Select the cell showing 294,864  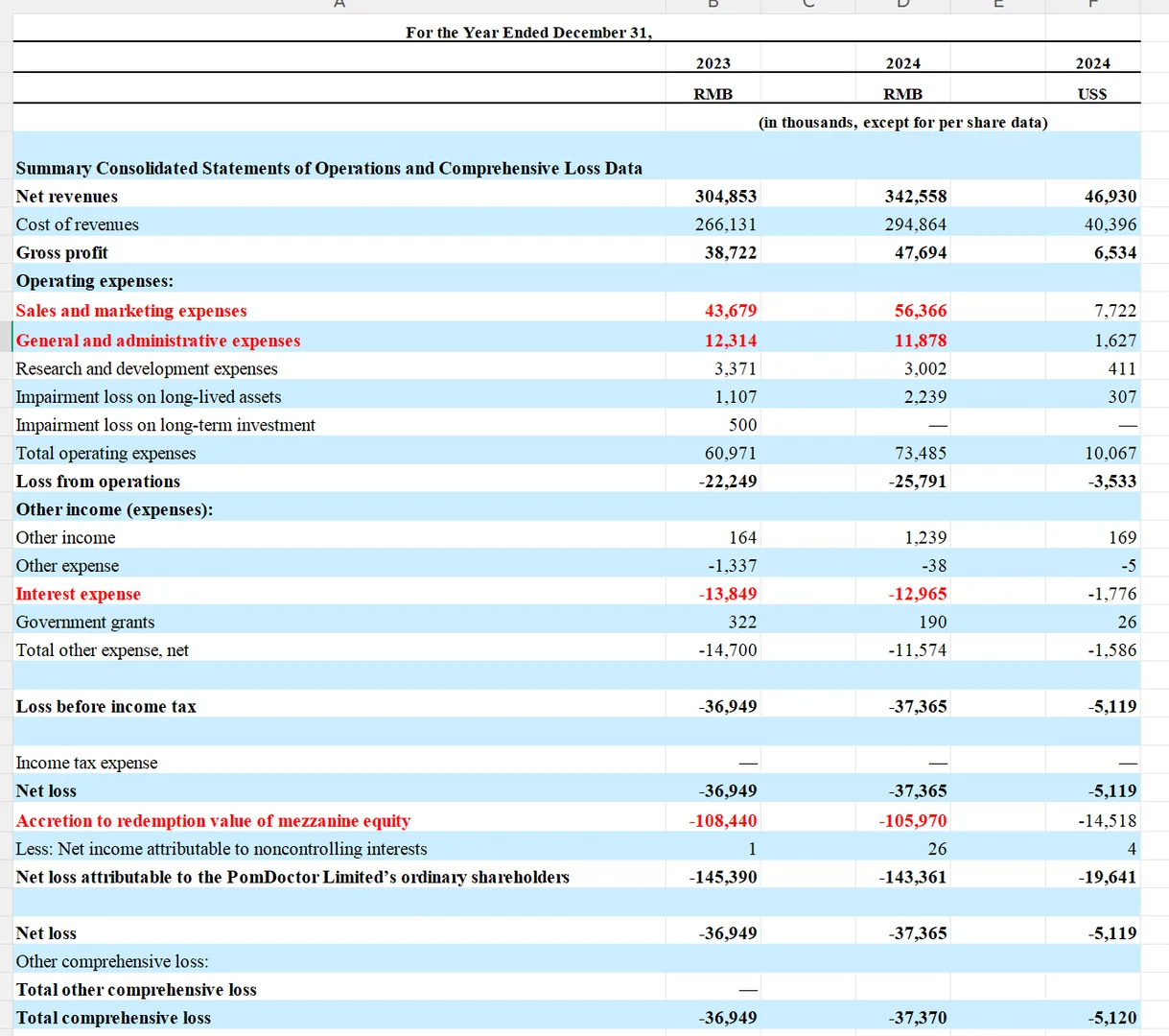pyautogui.click(x=916, y=224)
